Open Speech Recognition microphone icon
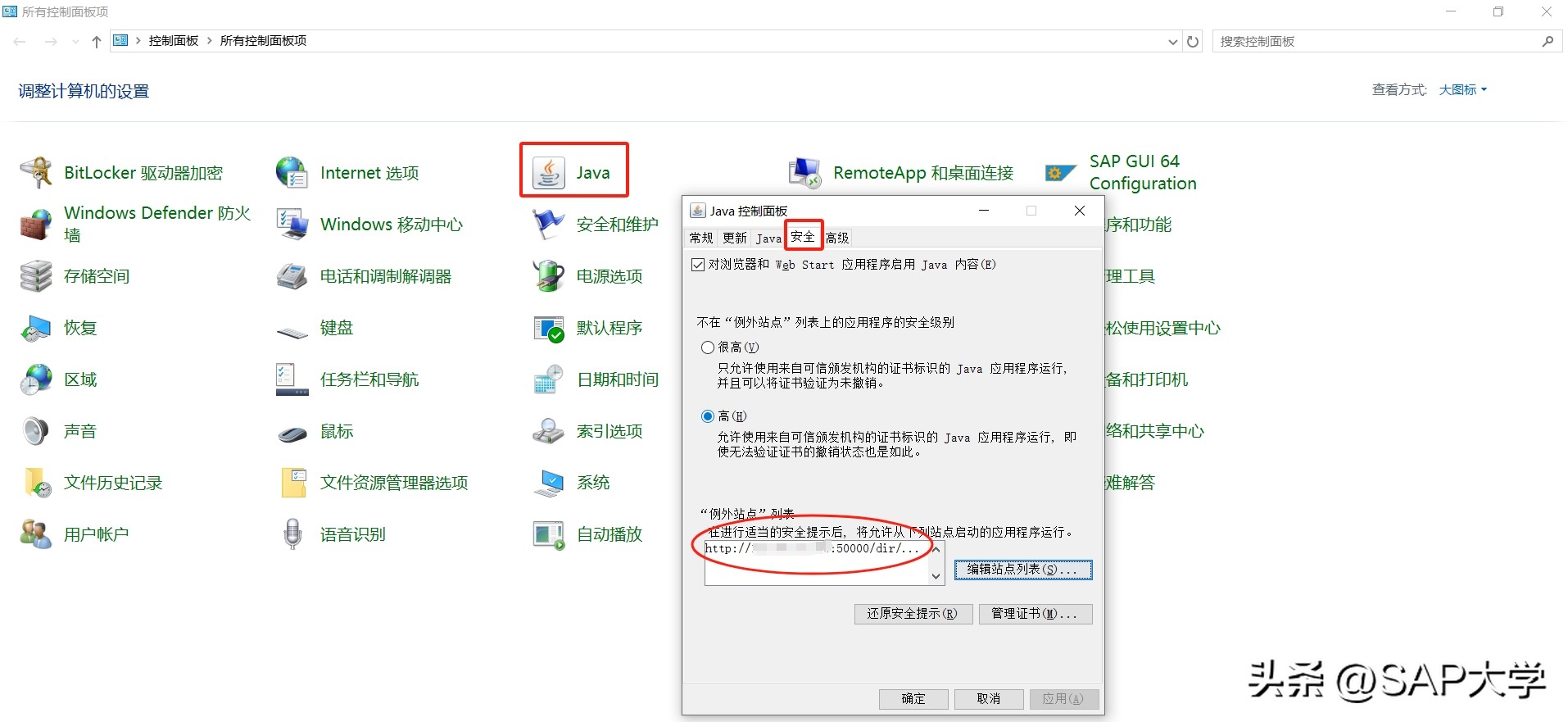The image size is (1568, 722). tap(292, 534)
